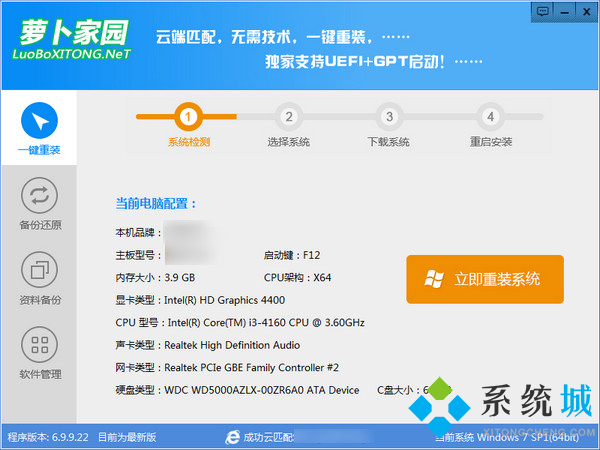This screenshot has height=450, width=600.
Task: Open the 资料备份 data backup section
Action: coord(39,278)
